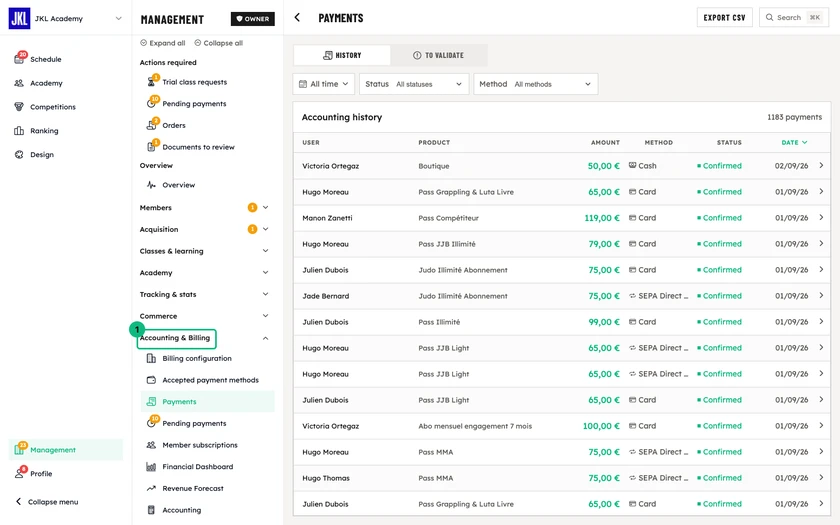This screenshot has width=840, height=525.
Task: Click the Expand all icon
Action: [x=144, y=43]
